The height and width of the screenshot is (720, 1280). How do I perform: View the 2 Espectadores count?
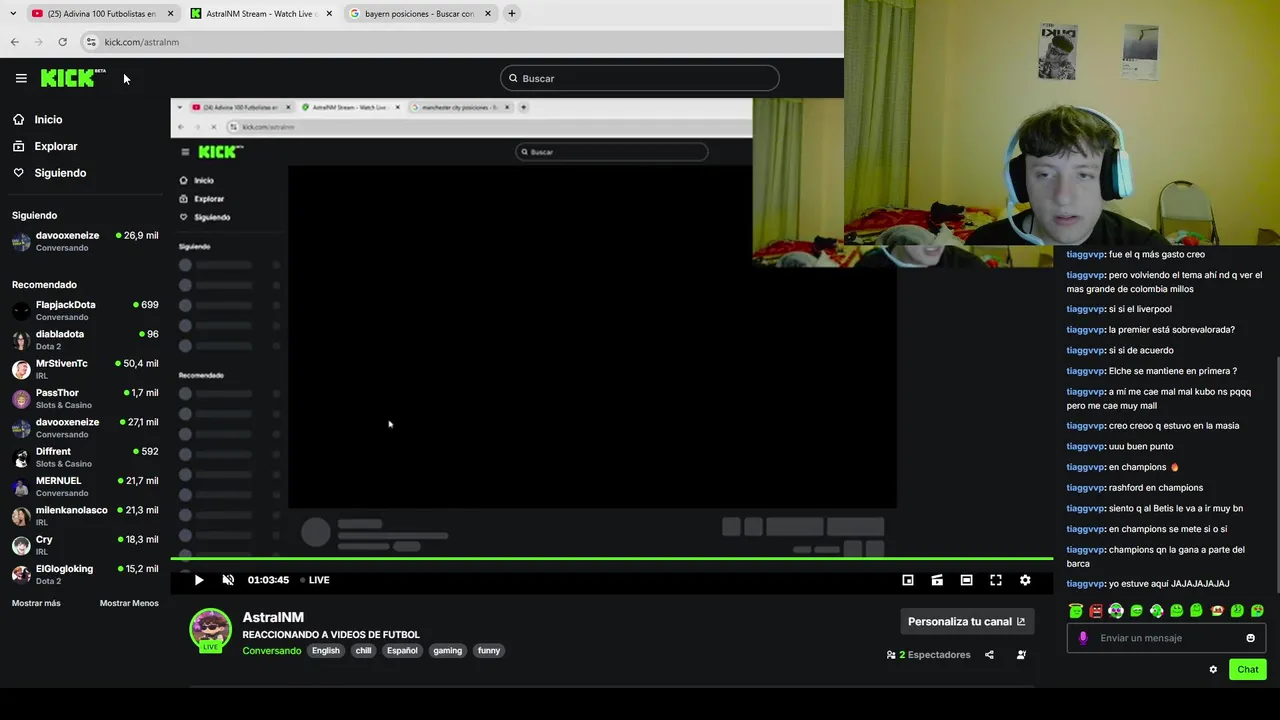(928, 655)
